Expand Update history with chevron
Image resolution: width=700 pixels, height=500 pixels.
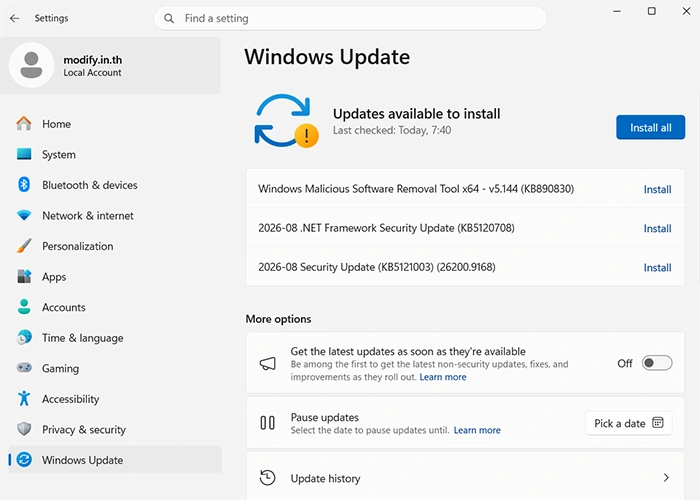tap(666, 478)
